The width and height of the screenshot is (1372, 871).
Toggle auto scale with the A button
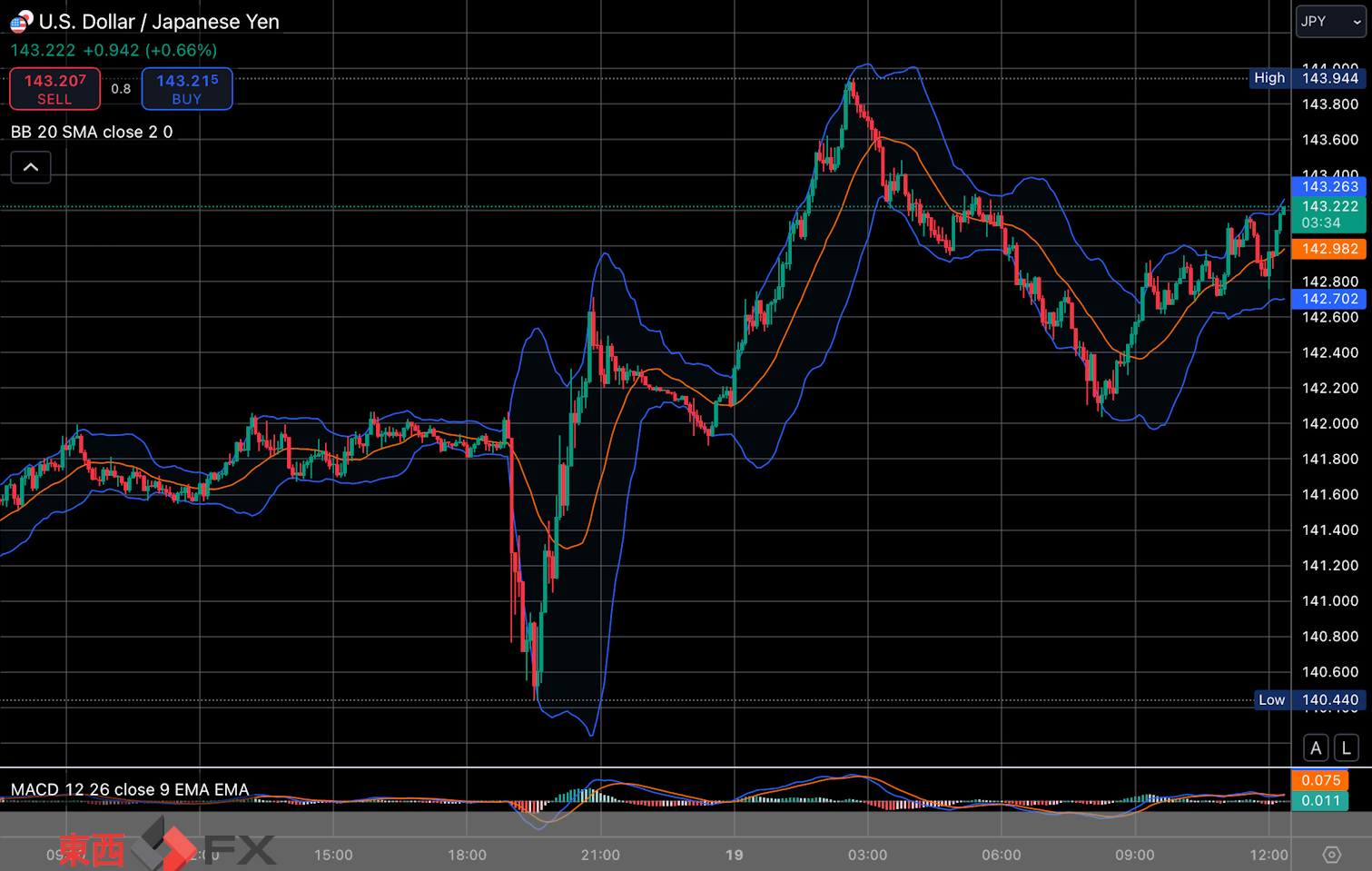pyautogui.click(x=1316, y=748)
